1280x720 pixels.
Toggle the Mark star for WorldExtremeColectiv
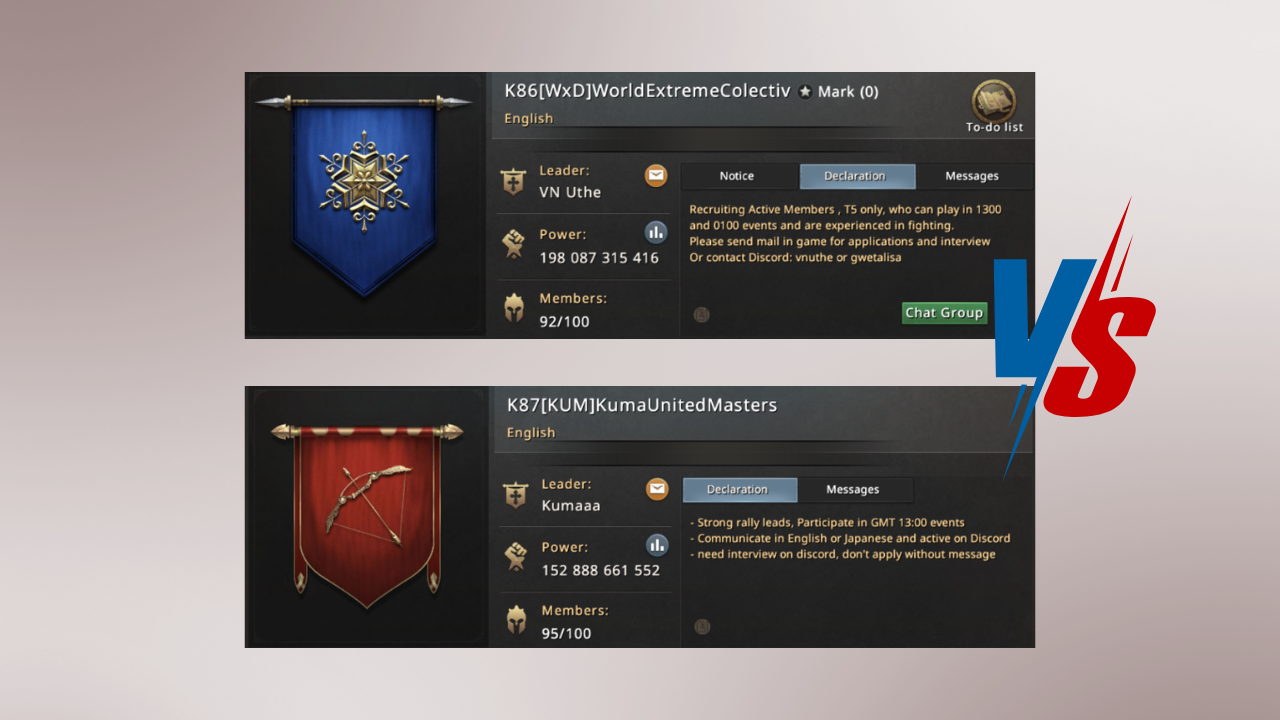tap(806, 92)
